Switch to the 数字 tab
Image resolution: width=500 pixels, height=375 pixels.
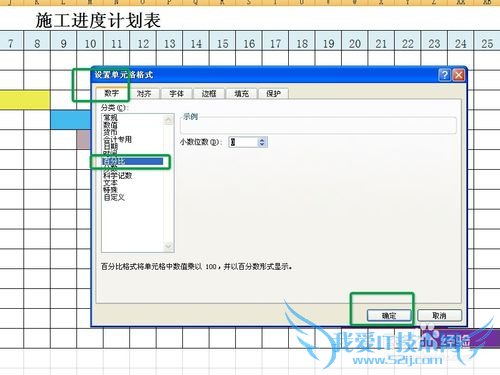pos(112,93)
